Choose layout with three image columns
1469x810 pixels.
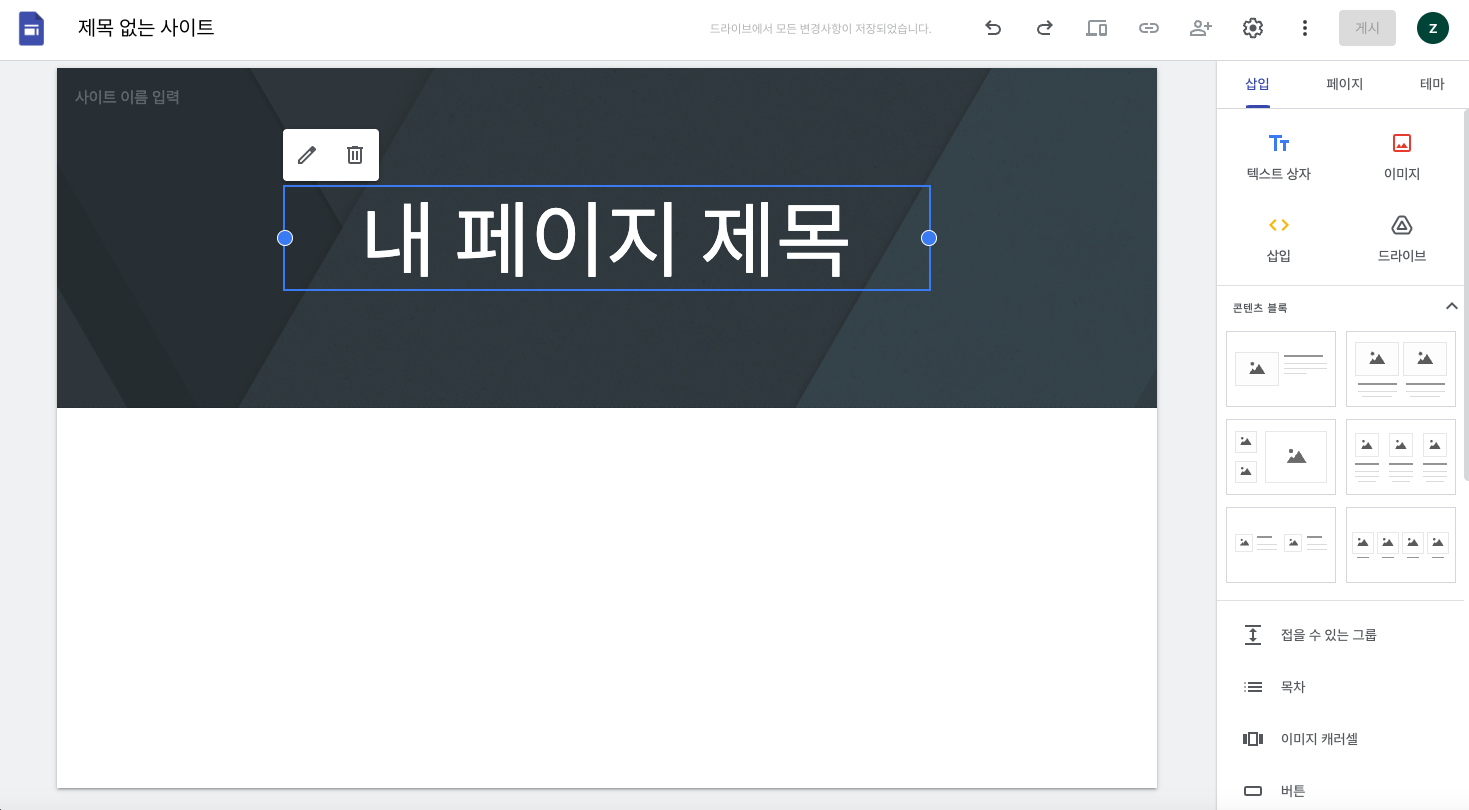coord(1401,457)
